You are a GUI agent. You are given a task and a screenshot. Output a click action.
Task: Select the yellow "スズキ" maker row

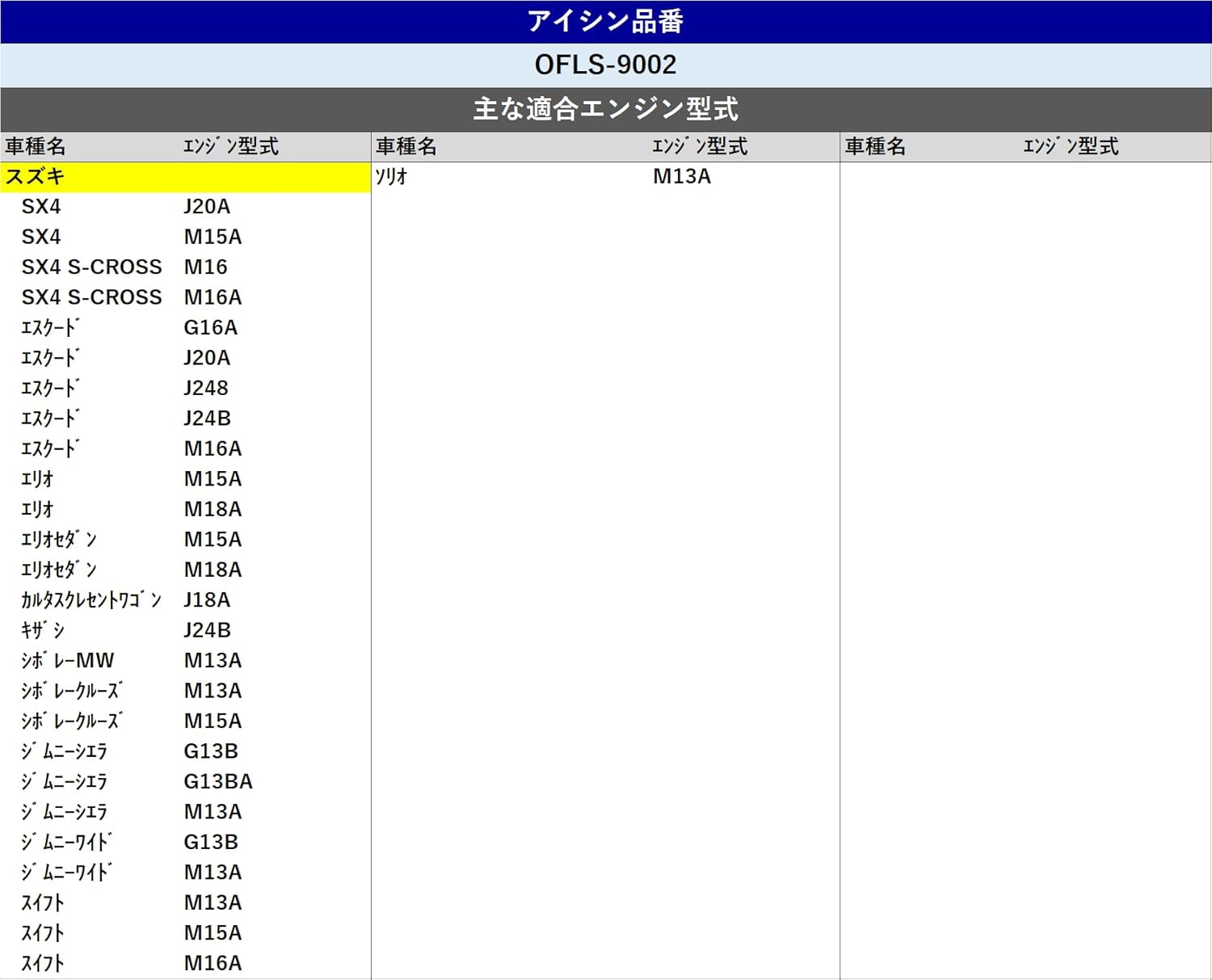pyautogui.click(x=185, y=177)
